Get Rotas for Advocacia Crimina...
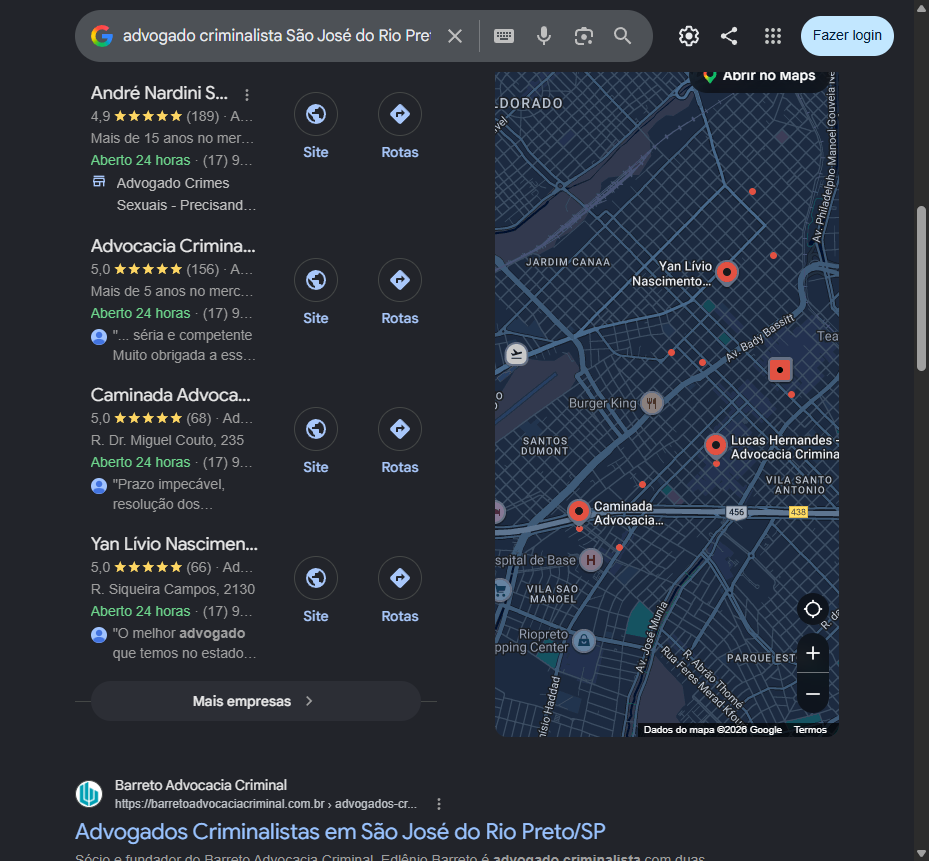 point(400,292)
